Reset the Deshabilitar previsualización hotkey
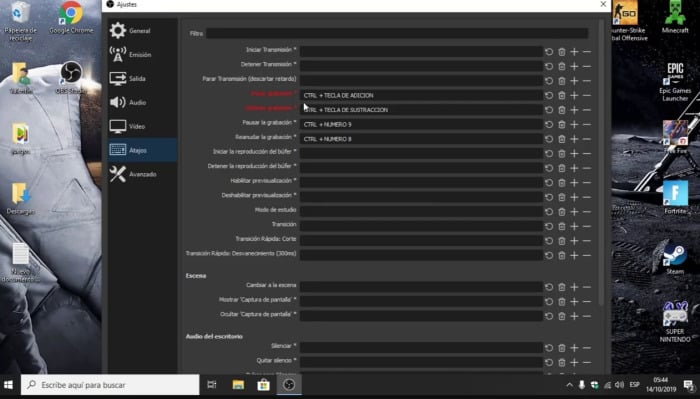This screenshot has width=700, height=399. point(549,197)
